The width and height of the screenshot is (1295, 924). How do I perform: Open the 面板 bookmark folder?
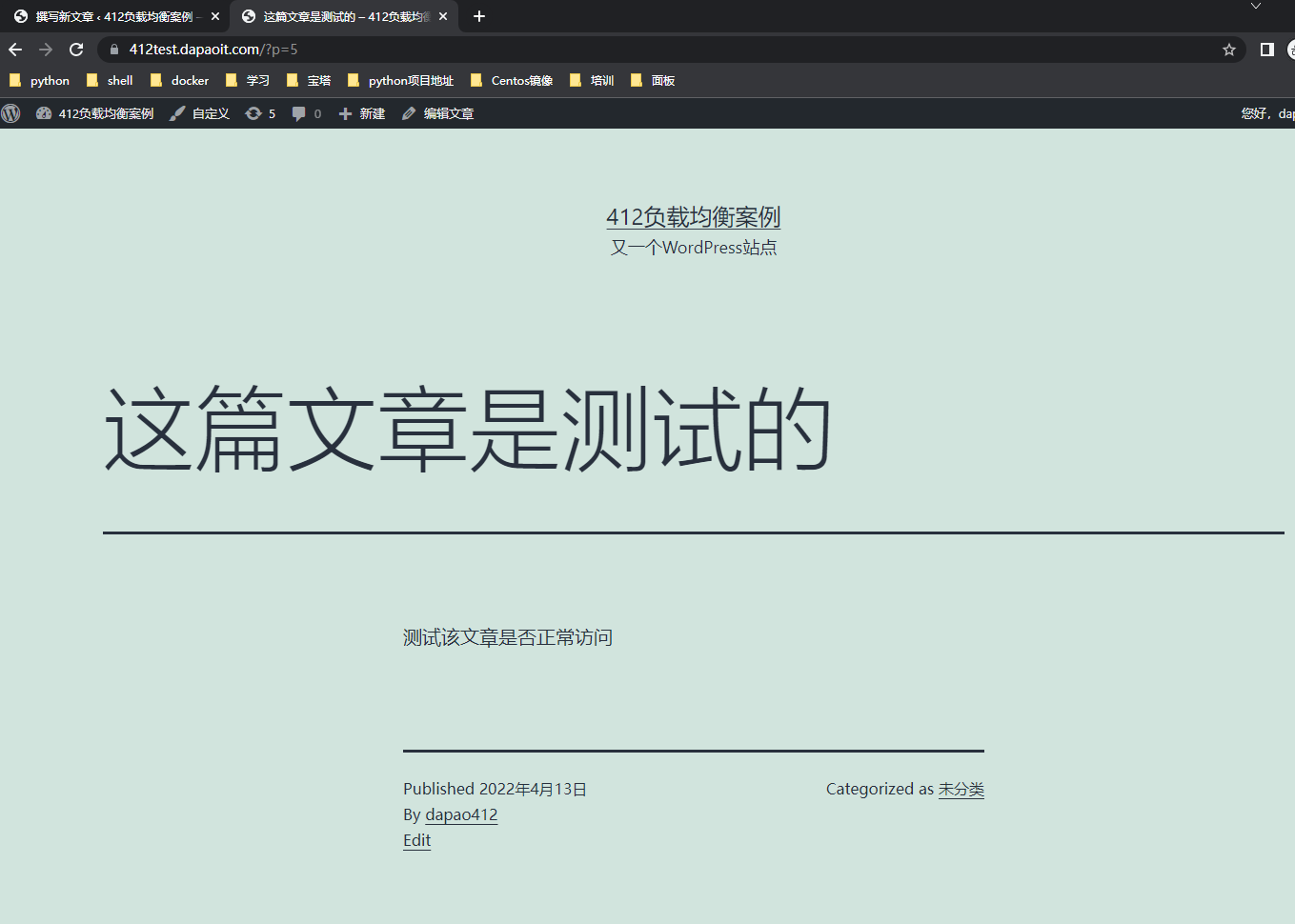[653, 81]
